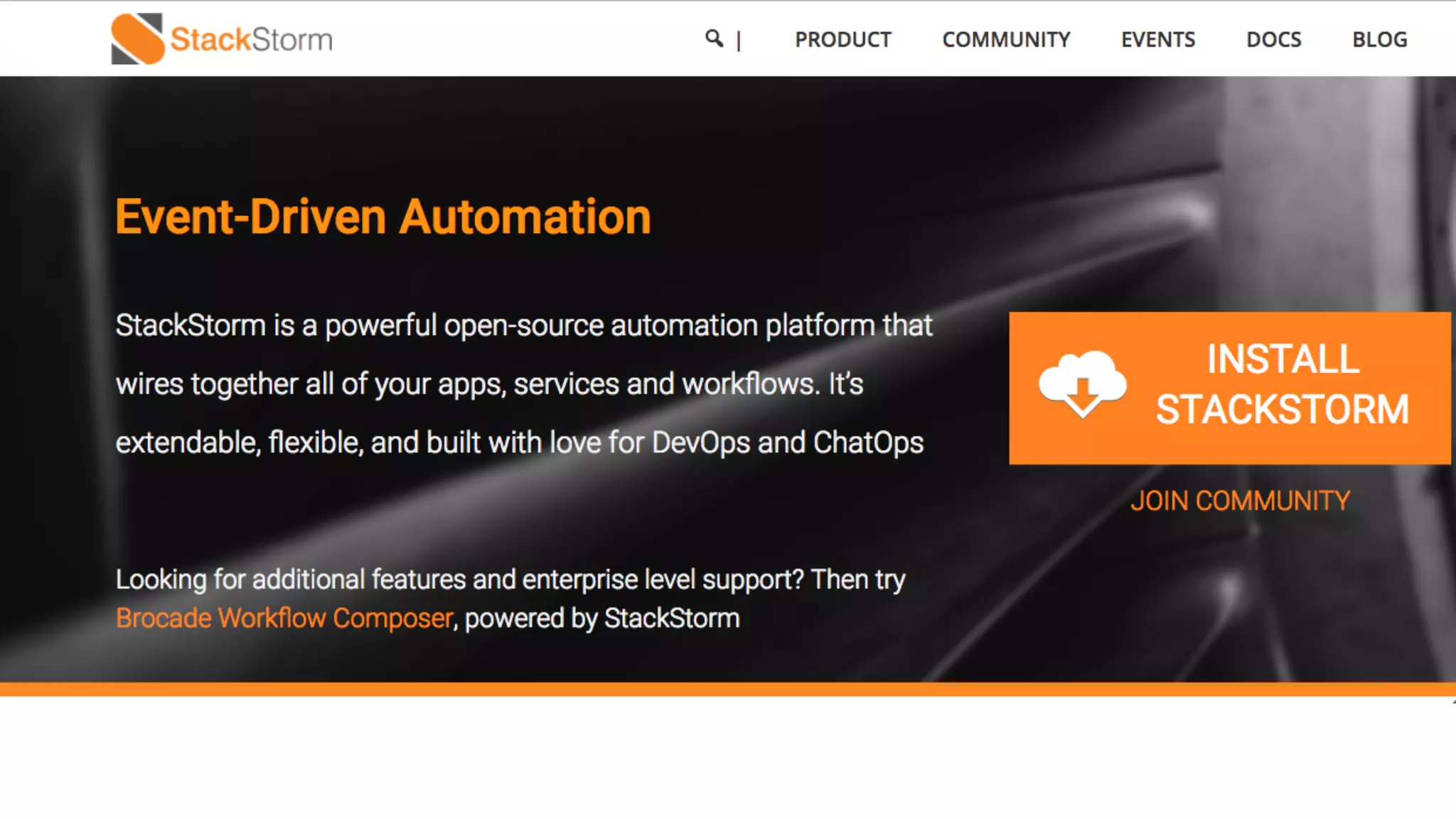Screen dimensions: 1456x819
Task: Follow the Brocade Workflow Composer link
Action: [x=284, y=619]
